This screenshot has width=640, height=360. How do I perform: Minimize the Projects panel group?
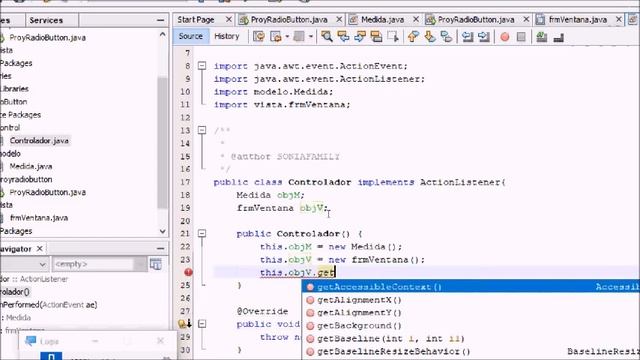[160, 20]
